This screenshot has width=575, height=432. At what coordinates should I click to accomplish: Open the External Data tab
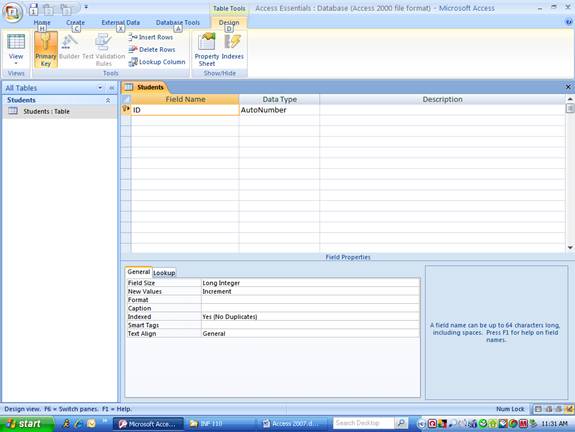pyautogui.click(x=121, y=22)
